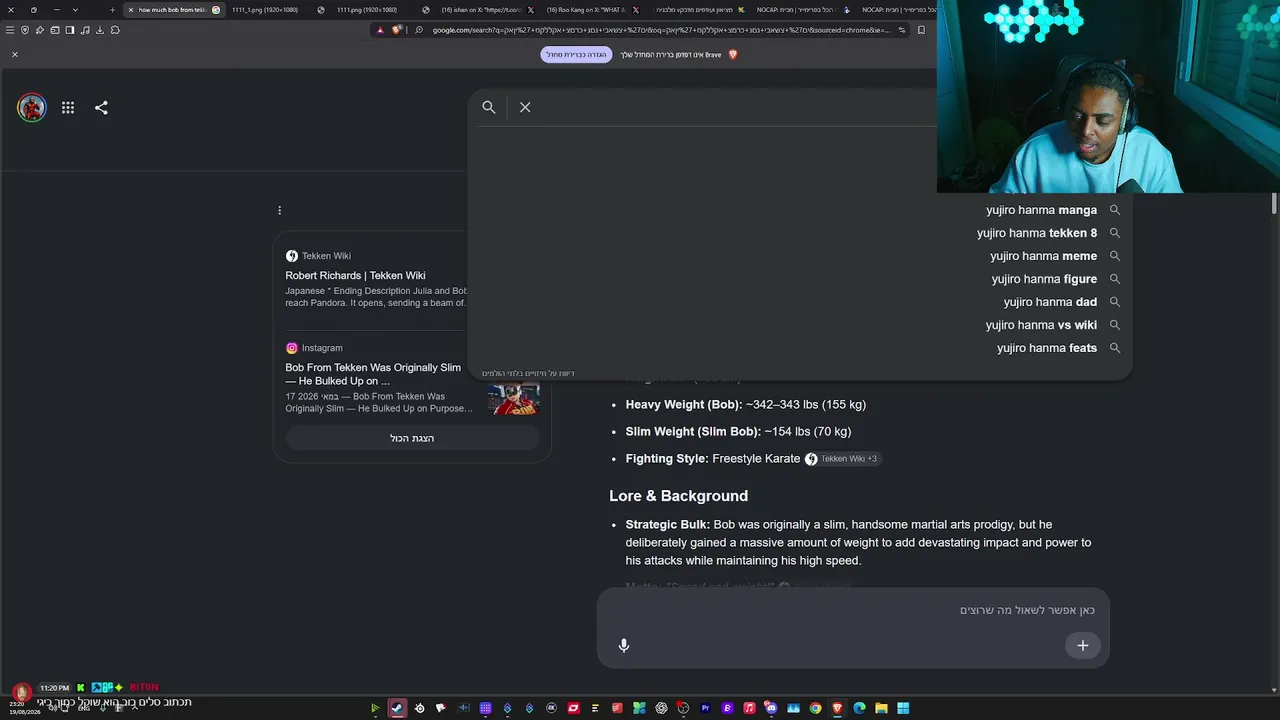Click the browser address bar URL
Viewport: 1280px width, 720px height.
[660, 30]
